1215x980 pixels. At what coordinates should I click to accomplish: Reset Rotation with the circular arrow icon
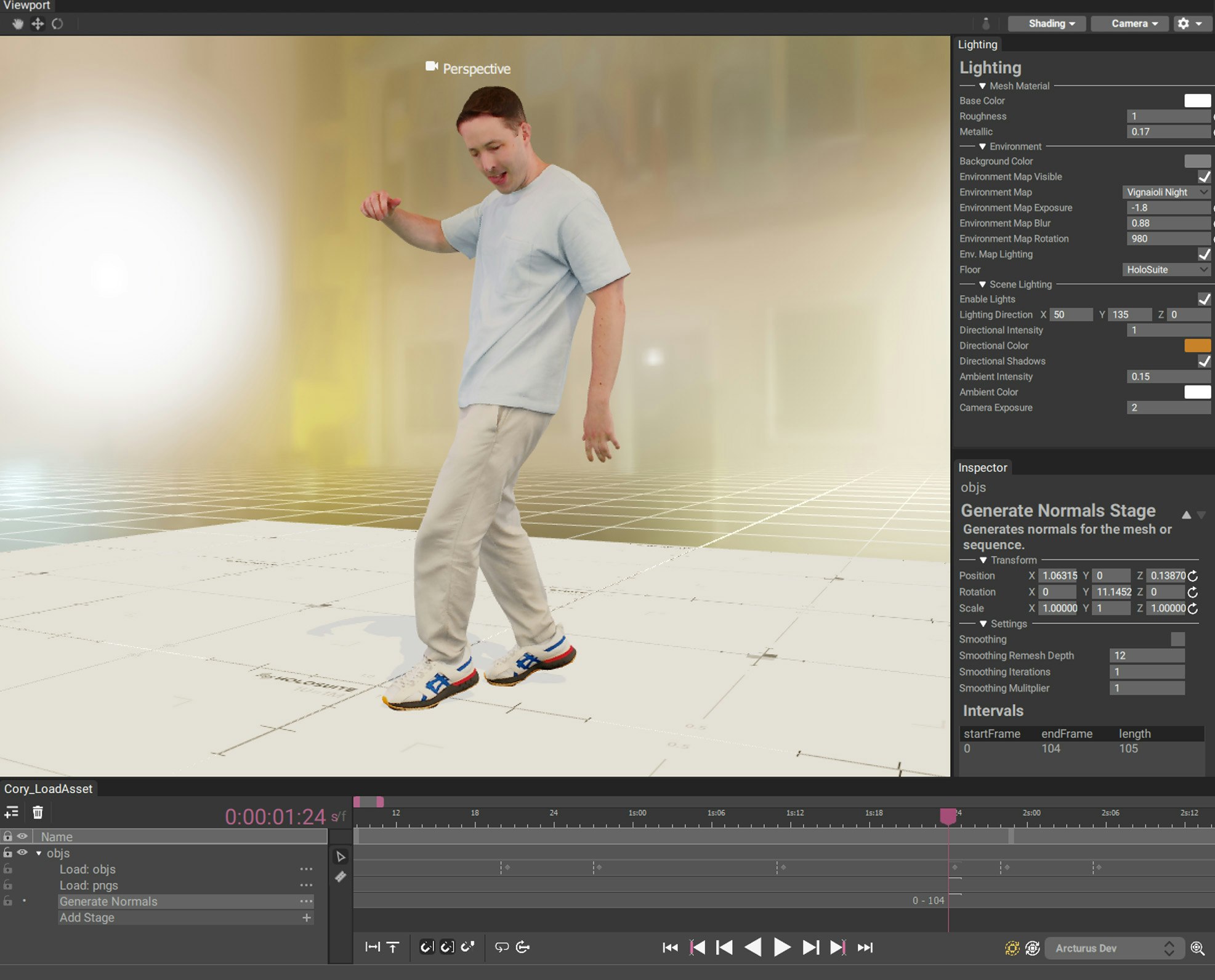(x=1193, y=592)
